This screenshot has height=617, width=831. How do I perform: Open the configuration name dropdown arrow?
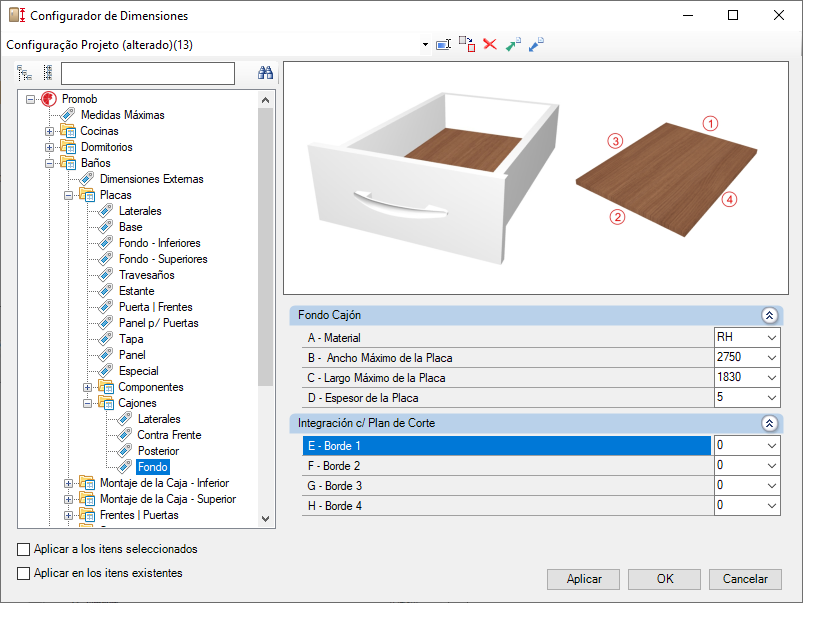coord(425,45)
